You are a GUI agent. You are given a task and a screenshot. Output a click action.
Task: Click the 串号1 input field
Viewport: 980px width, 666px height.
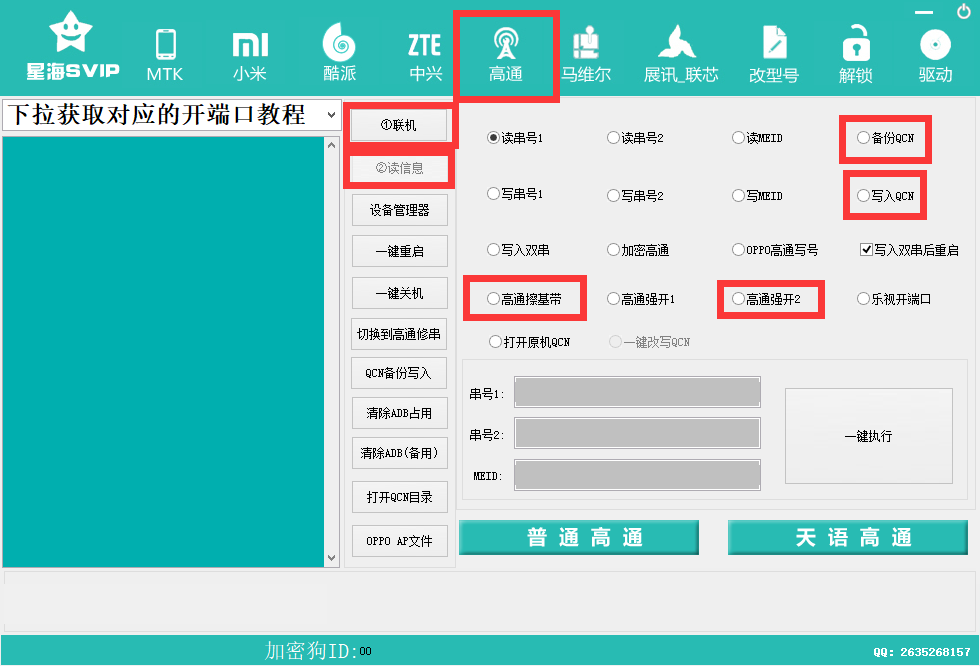click(x=638, y=392)
